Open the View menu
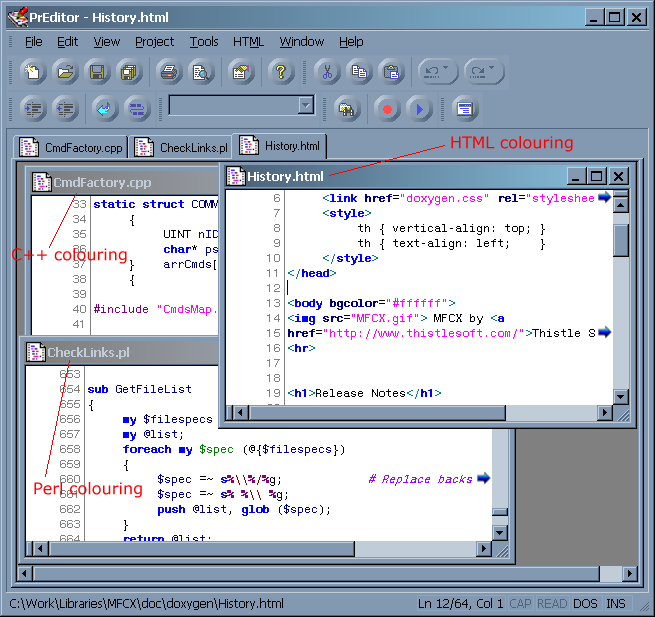The image size is (655, 617). click(107, 42)
